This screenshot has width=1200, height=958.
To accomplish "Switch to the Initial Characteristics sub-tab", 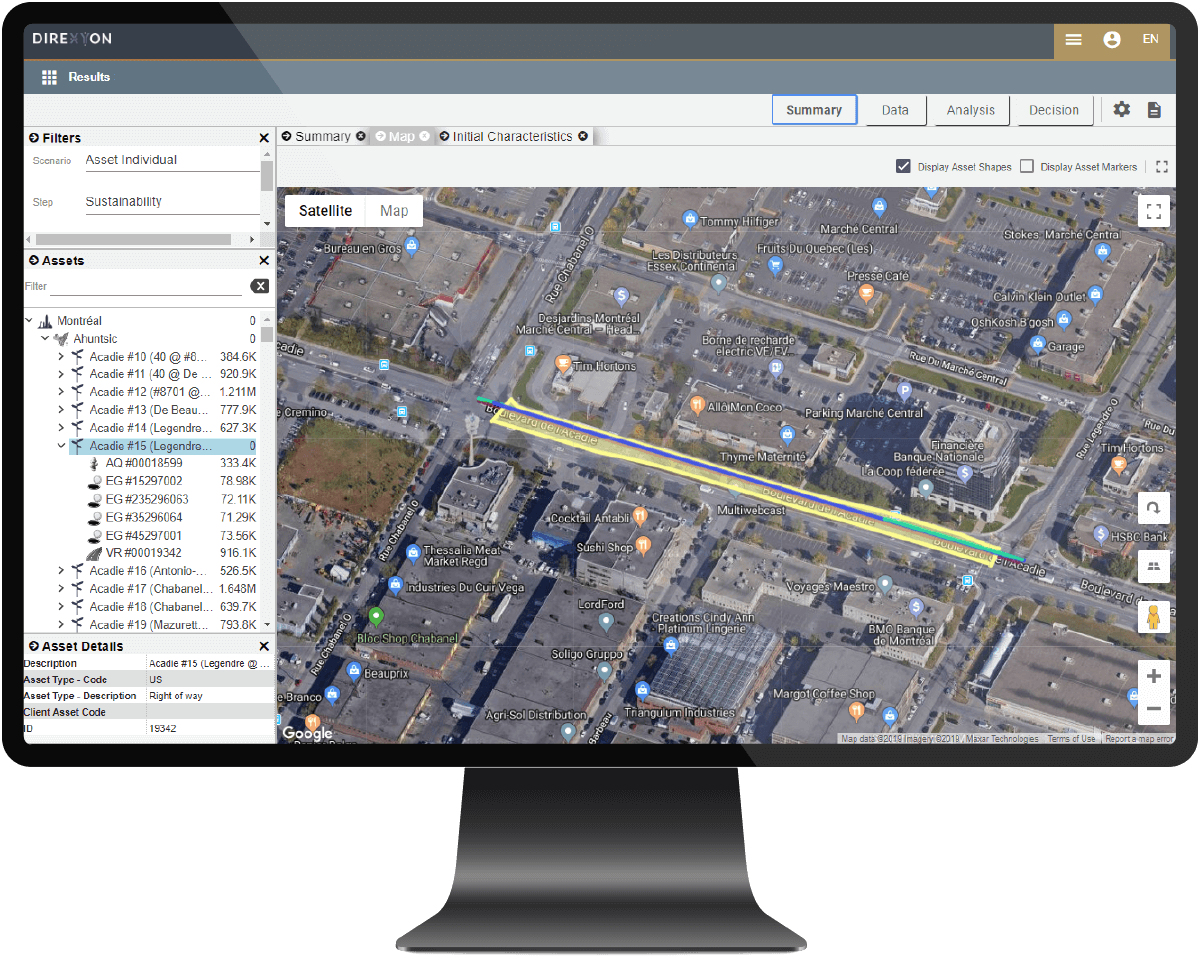I will point(512,136).
